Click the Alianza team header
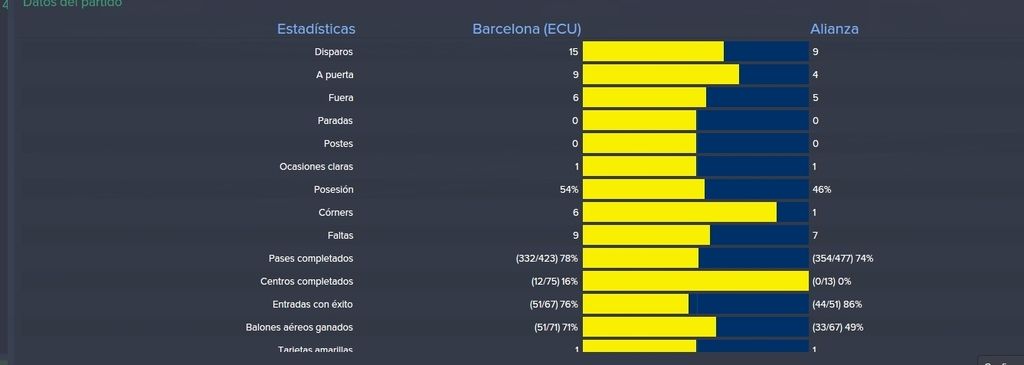This screenshot has width=1024, height=365. click(x=835, y=29)
